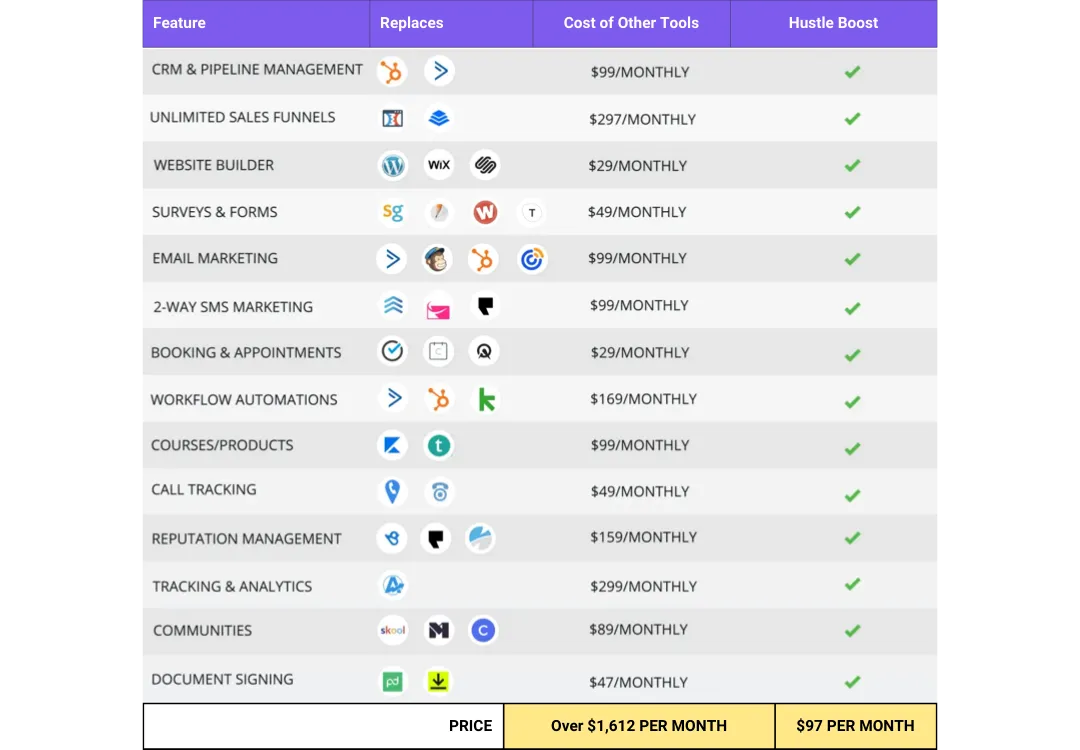Click the green 'pd' logo in Document Signing

[393, 682]
